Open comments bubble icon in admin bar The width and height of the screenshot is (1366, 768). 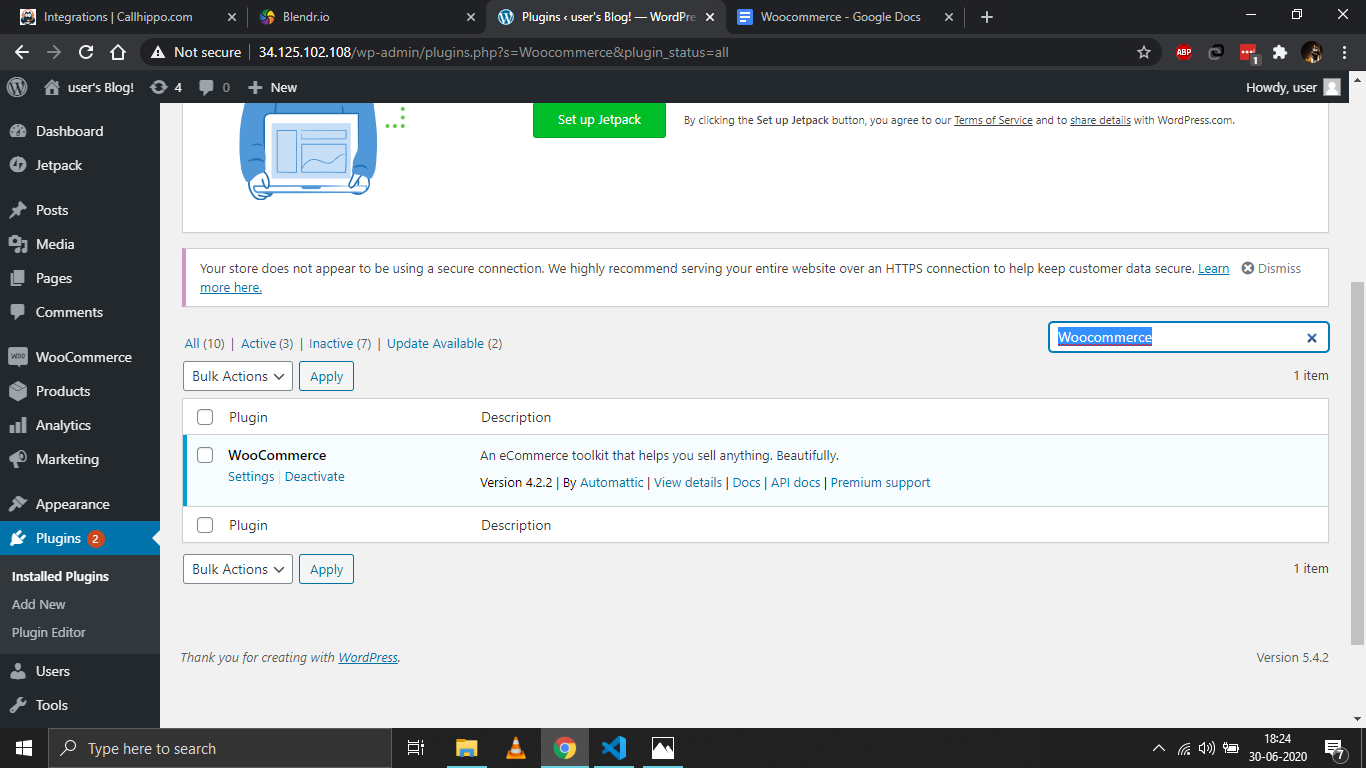tap(214, 87)
